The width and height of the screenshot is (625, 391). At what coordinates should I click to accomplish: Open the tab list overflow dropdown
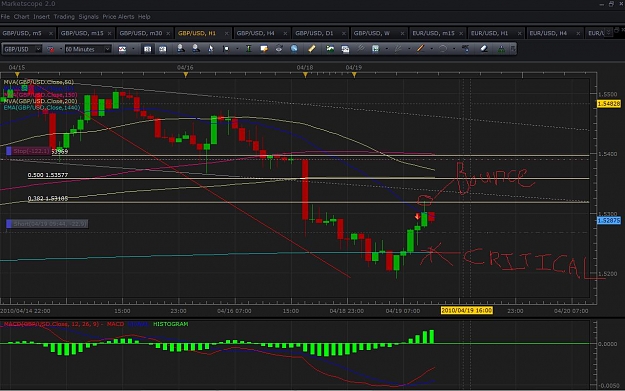tap(608, 32)
